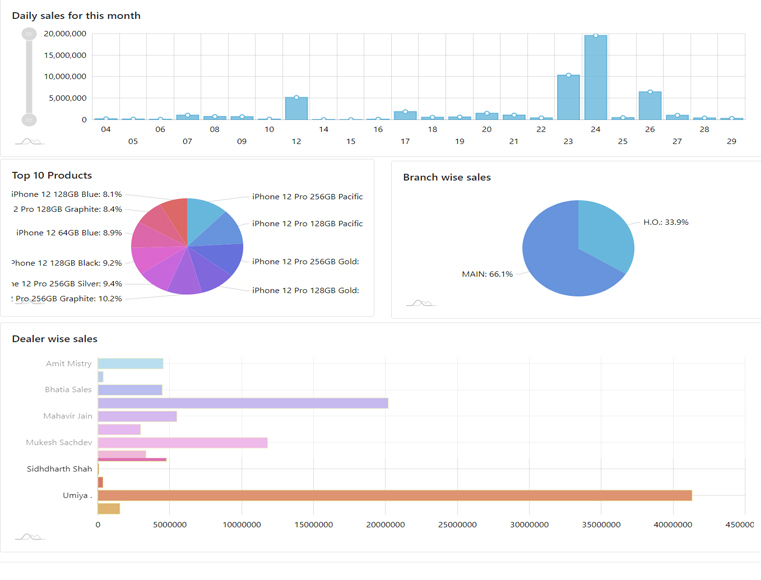Click the amCharts logo under Dealer wise sales
Image resolution: width=761 pixels, height=580 pixels.
click(30, 536)
